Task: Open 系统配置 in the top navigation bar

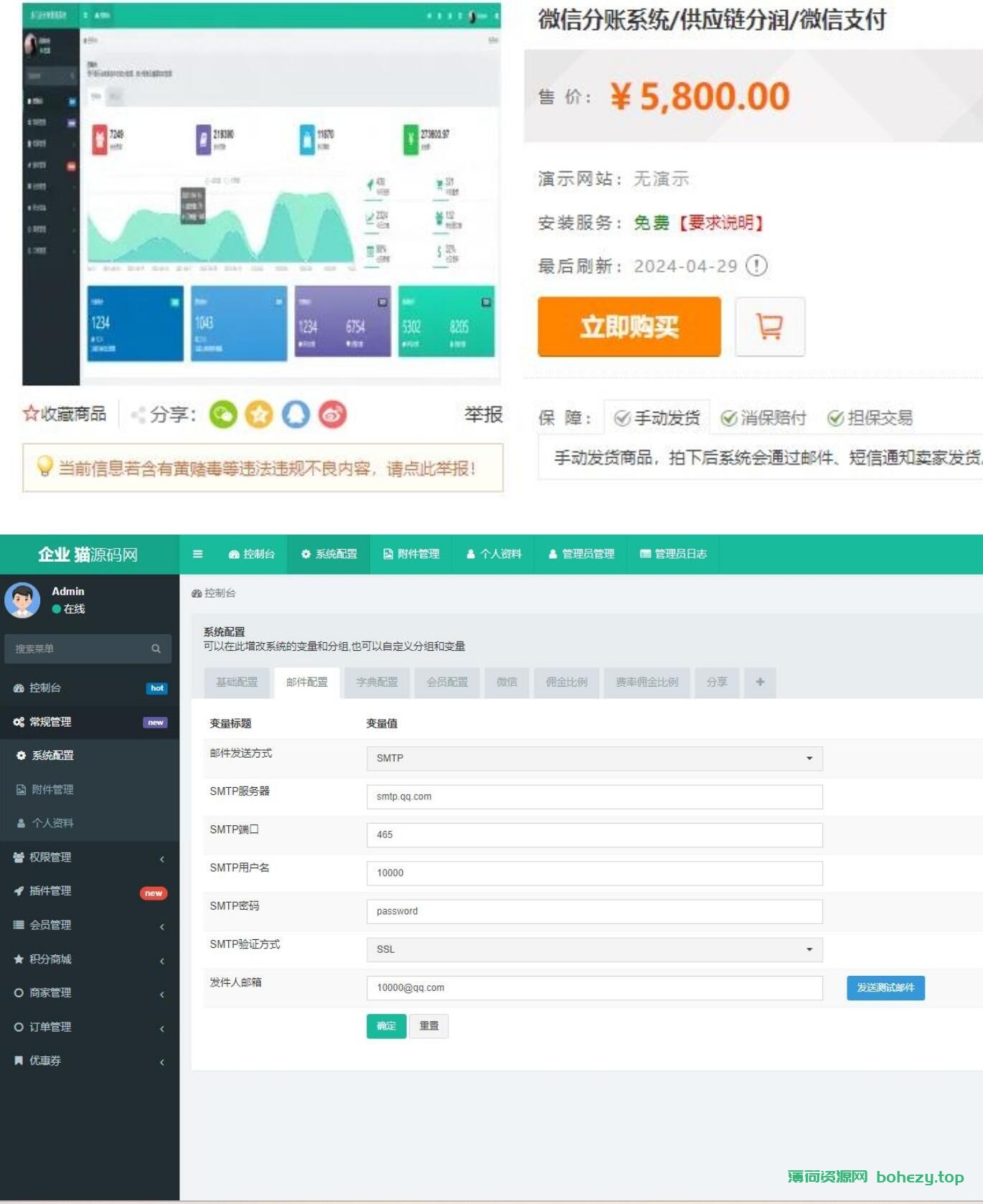Action: [x=329, y=554]
